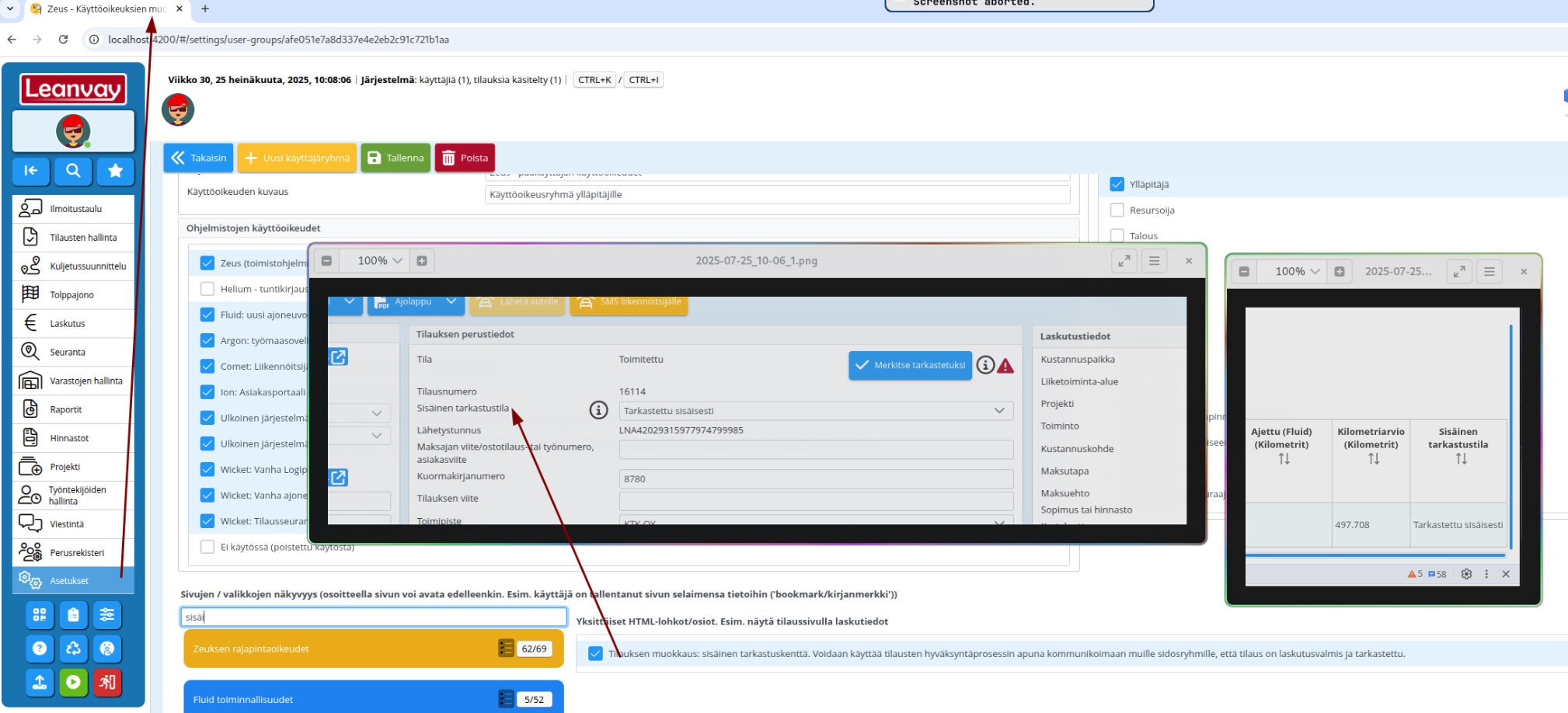Screen dimensions: 1568x713
Task: Click the blue question mark help icon
Action: point(40,649)
